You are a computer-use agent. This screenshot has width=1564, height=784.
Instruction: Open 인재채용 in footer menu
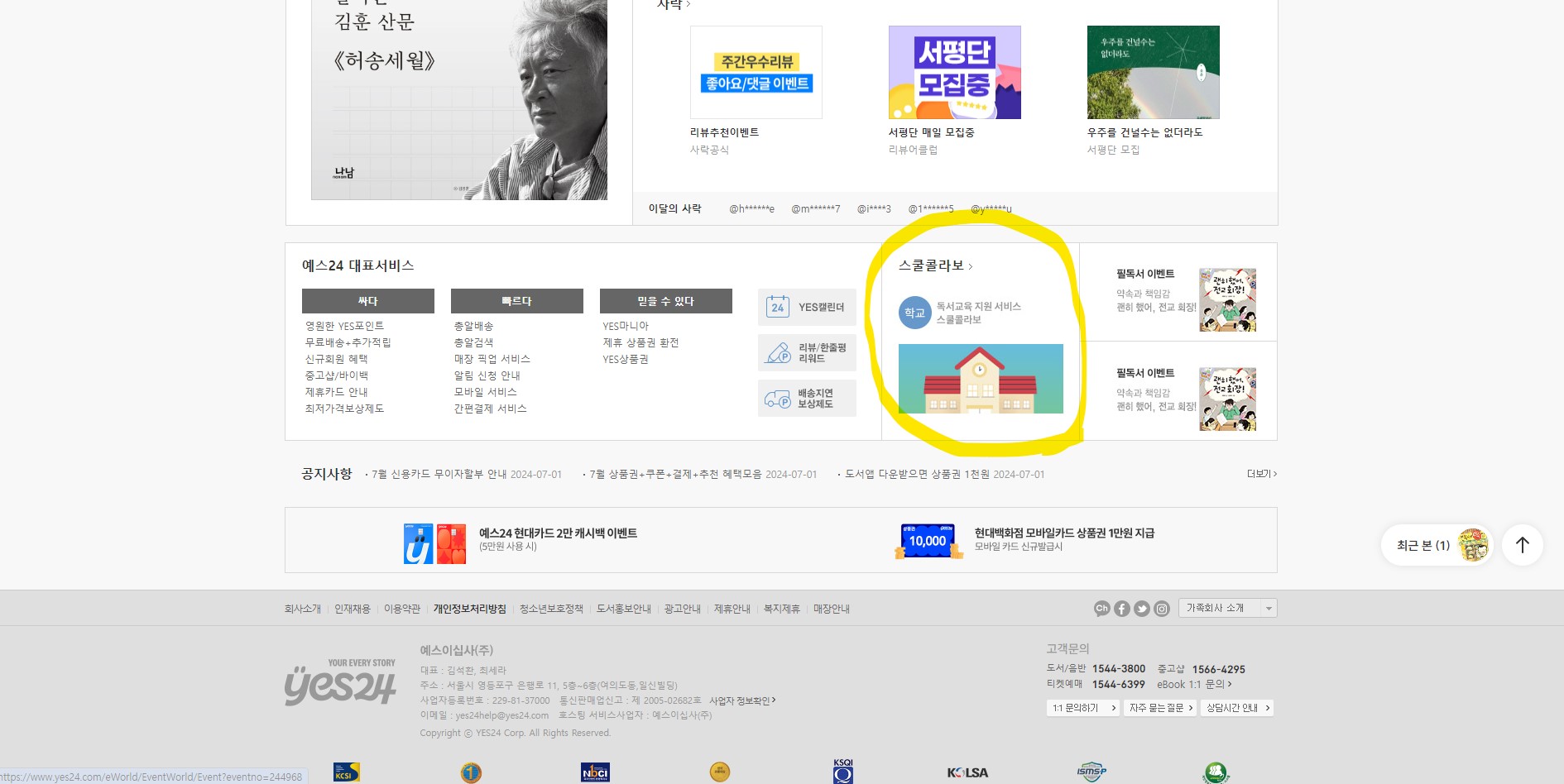pos(353,609)
